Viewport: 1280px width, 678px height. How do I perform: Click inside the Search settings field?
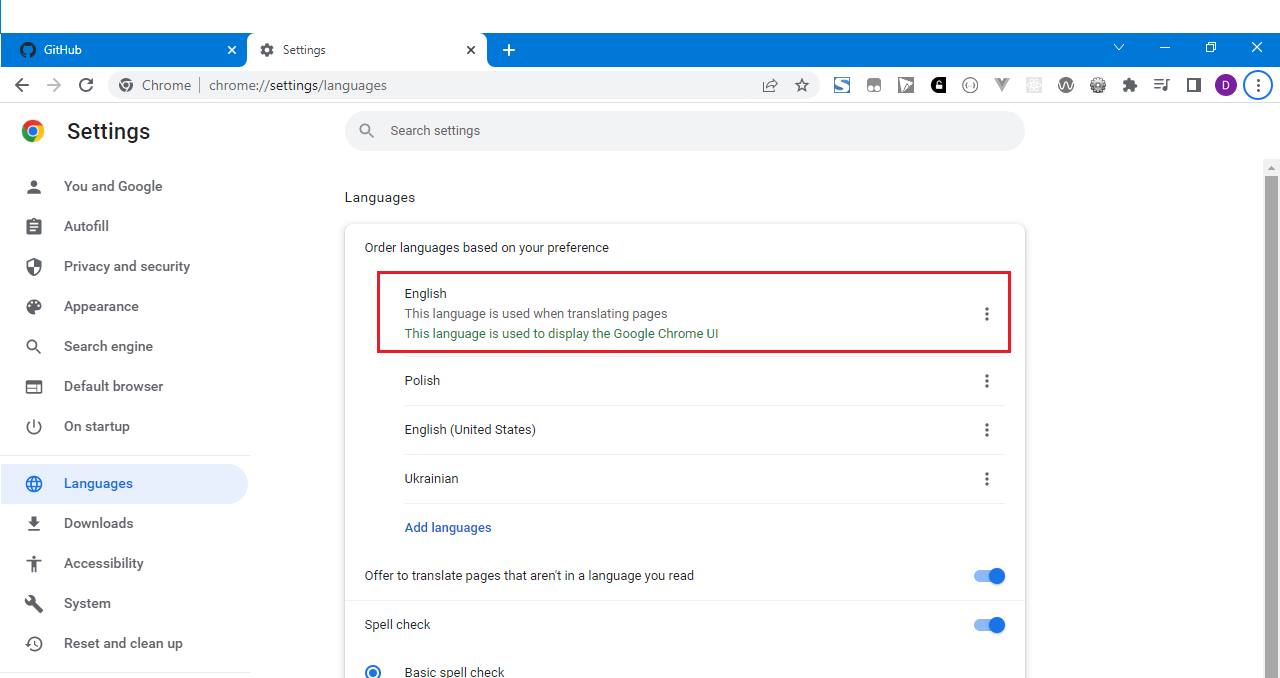pos(685,130)
